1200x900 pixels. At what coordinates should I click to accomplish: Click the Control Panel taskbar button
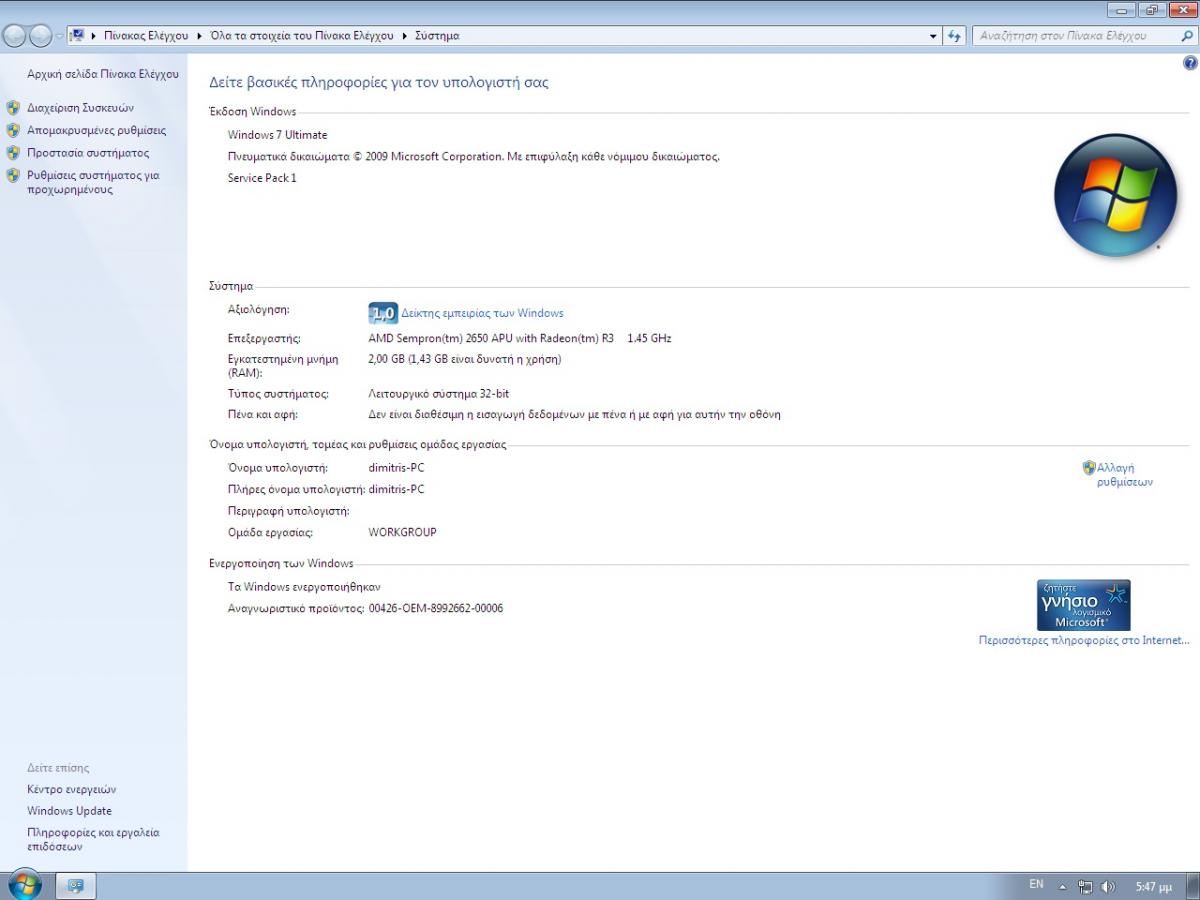(x=76, y=886)
